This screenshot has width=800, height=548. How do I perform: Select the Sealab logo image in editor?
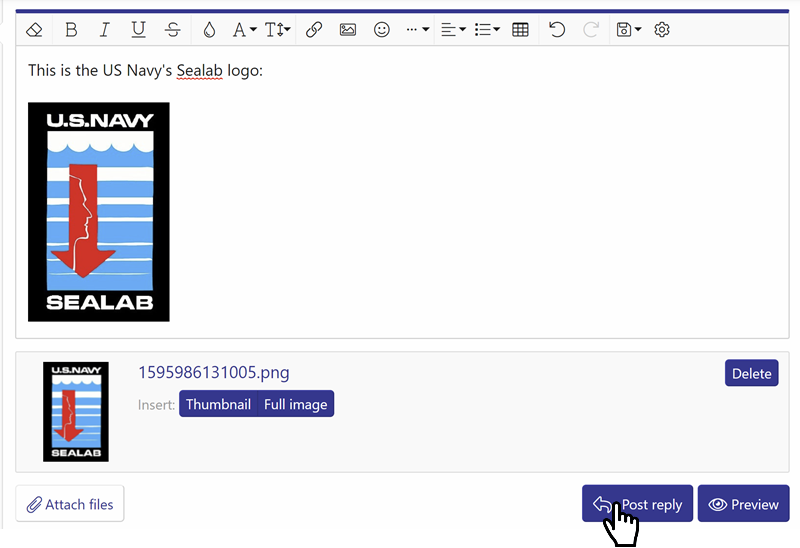pos(98,212)
